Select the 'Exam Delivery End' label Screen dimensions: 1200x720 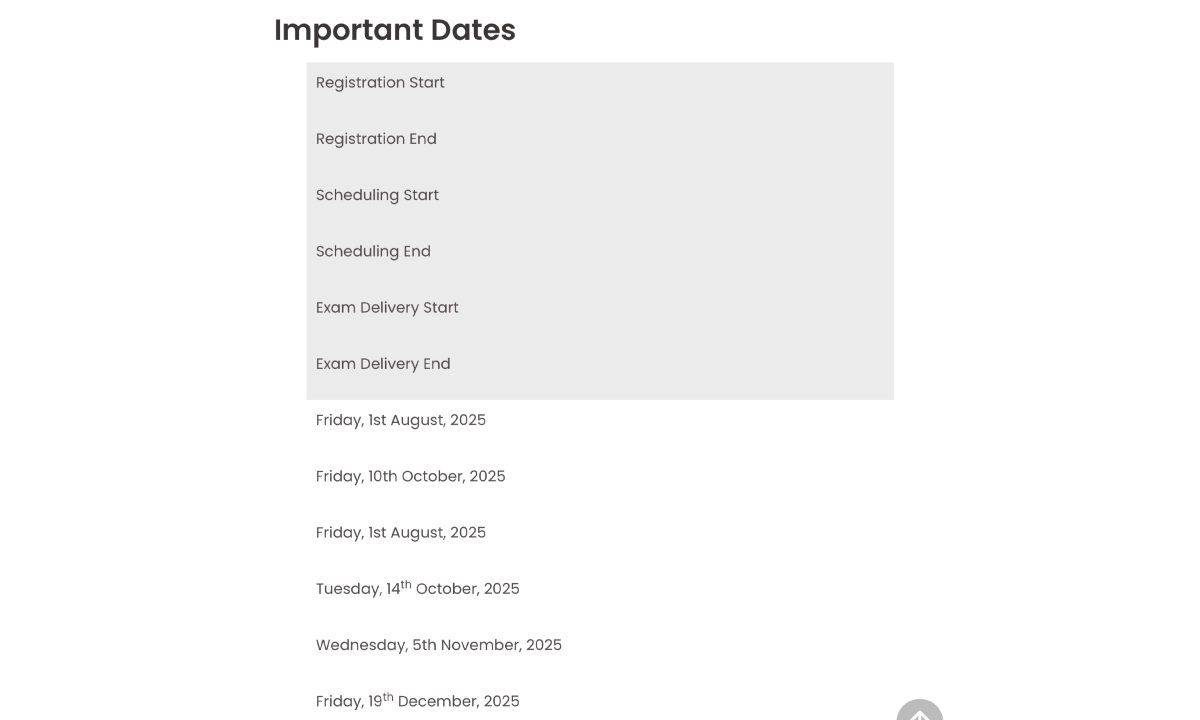coord(383,364)
